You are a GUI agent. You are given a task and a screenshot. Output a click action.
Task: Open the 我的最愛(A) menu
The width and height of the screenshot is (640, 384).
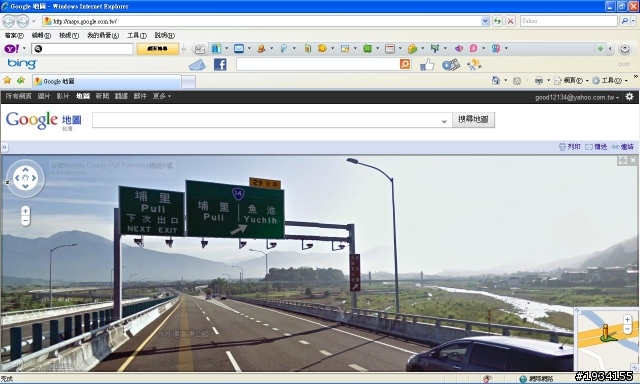pos(103,36)
